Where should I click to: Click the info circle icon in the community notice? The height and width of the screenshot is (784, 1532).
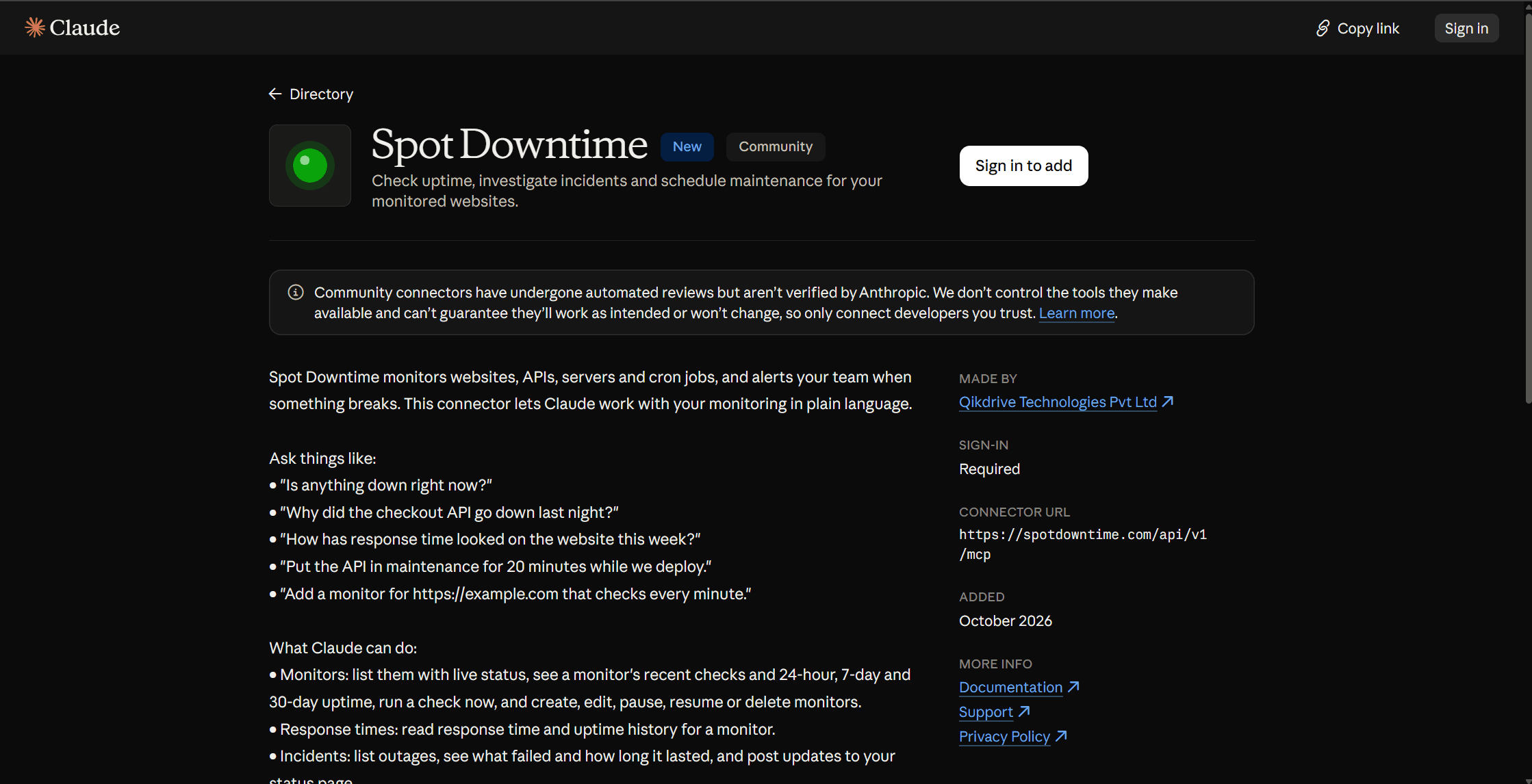pos(296,292)
